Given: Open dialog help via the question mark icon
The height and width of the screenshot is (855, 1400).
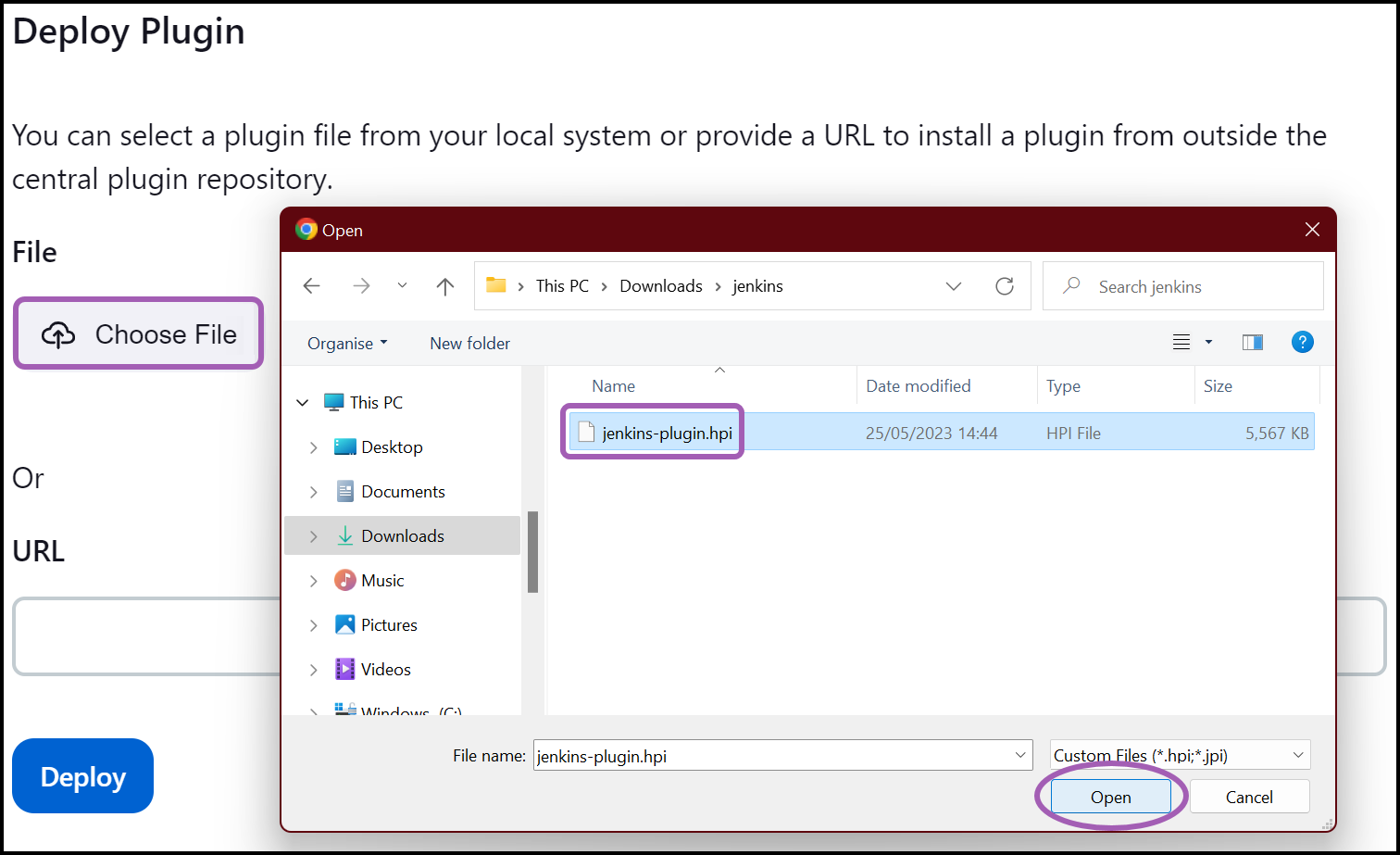Looking at the screenshot, I should point(1303,342).
